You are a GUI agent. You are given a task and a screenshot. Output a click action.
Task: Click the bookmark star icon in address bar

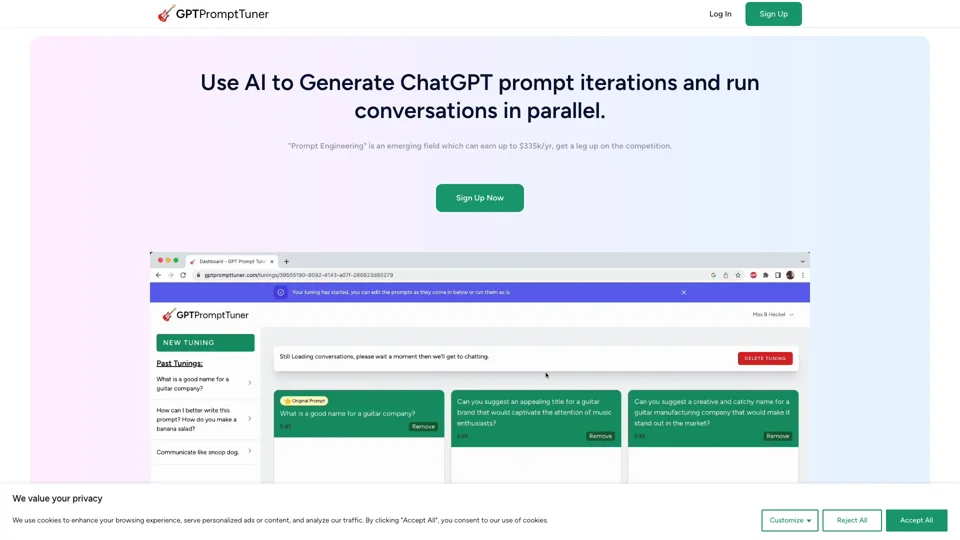[x=738, y=276]
